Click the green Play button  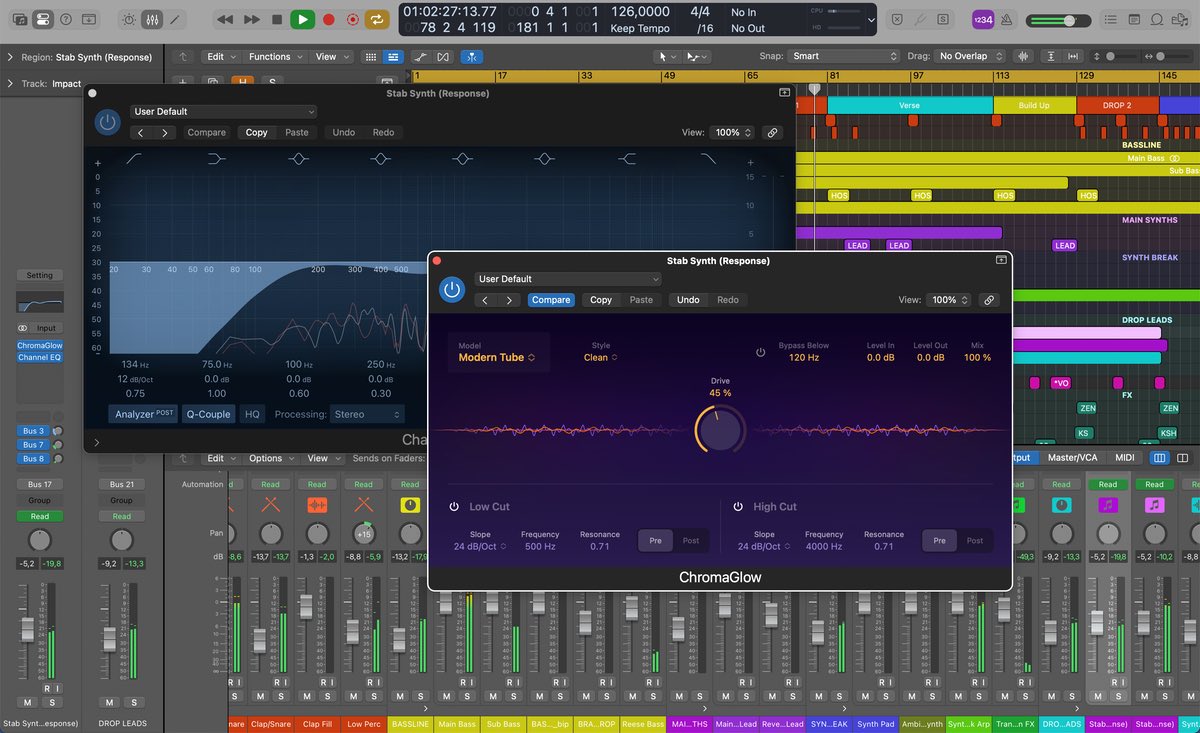point(302,19)
